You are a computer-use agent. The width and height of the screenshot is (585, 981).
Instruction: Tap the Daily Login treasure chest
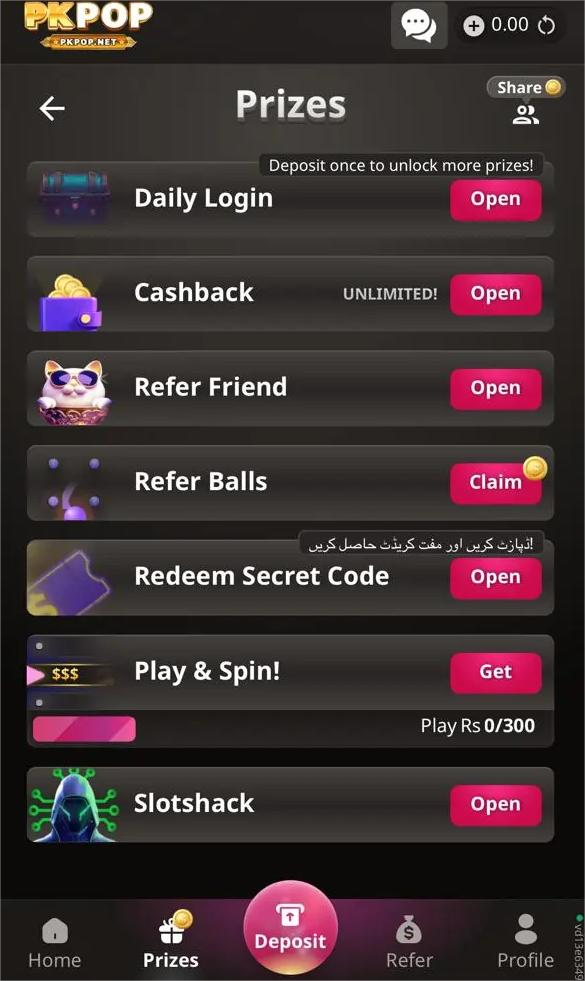74,198
